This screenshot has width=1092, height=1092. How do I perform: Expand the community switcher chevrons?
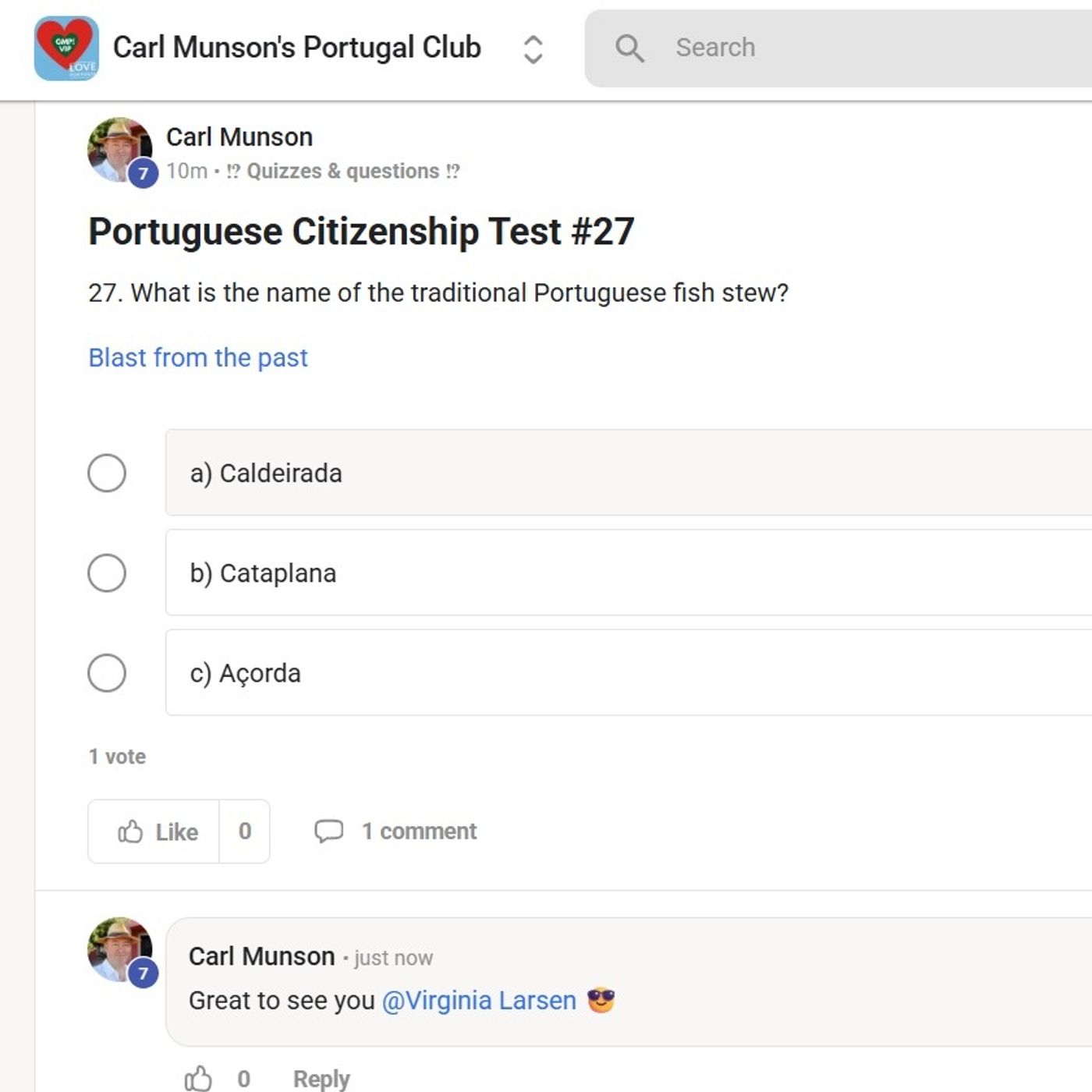tap(533, 49)
